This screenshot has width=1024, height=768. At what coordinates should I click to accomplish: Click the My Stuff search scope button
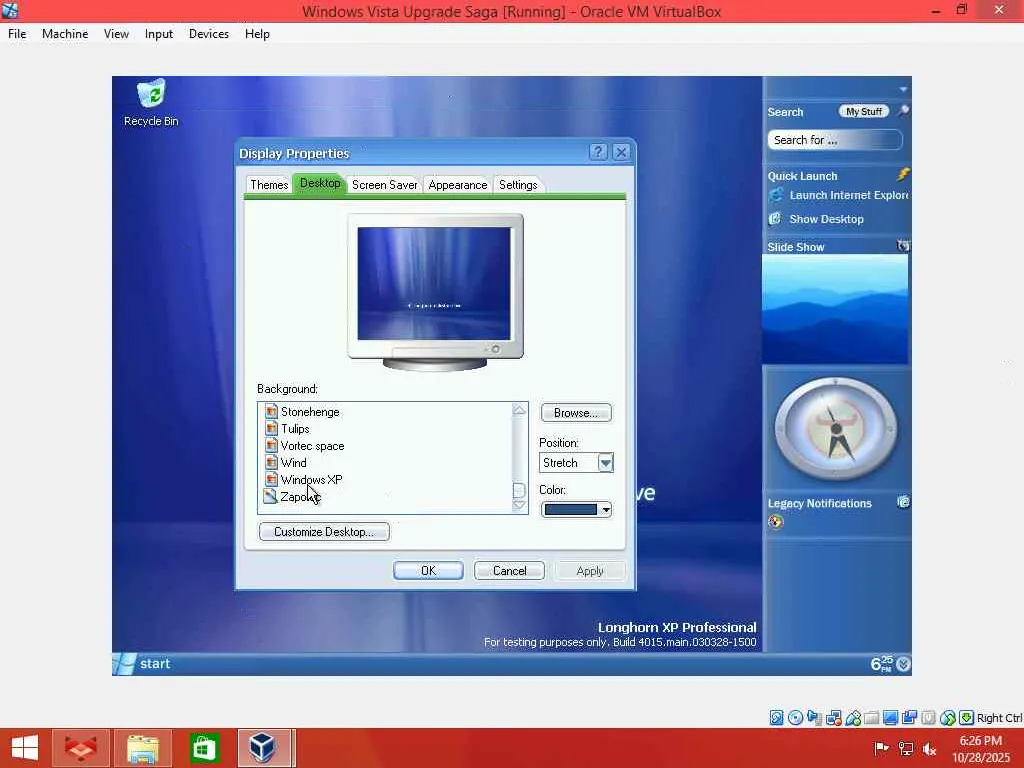(x=863, y=112)
